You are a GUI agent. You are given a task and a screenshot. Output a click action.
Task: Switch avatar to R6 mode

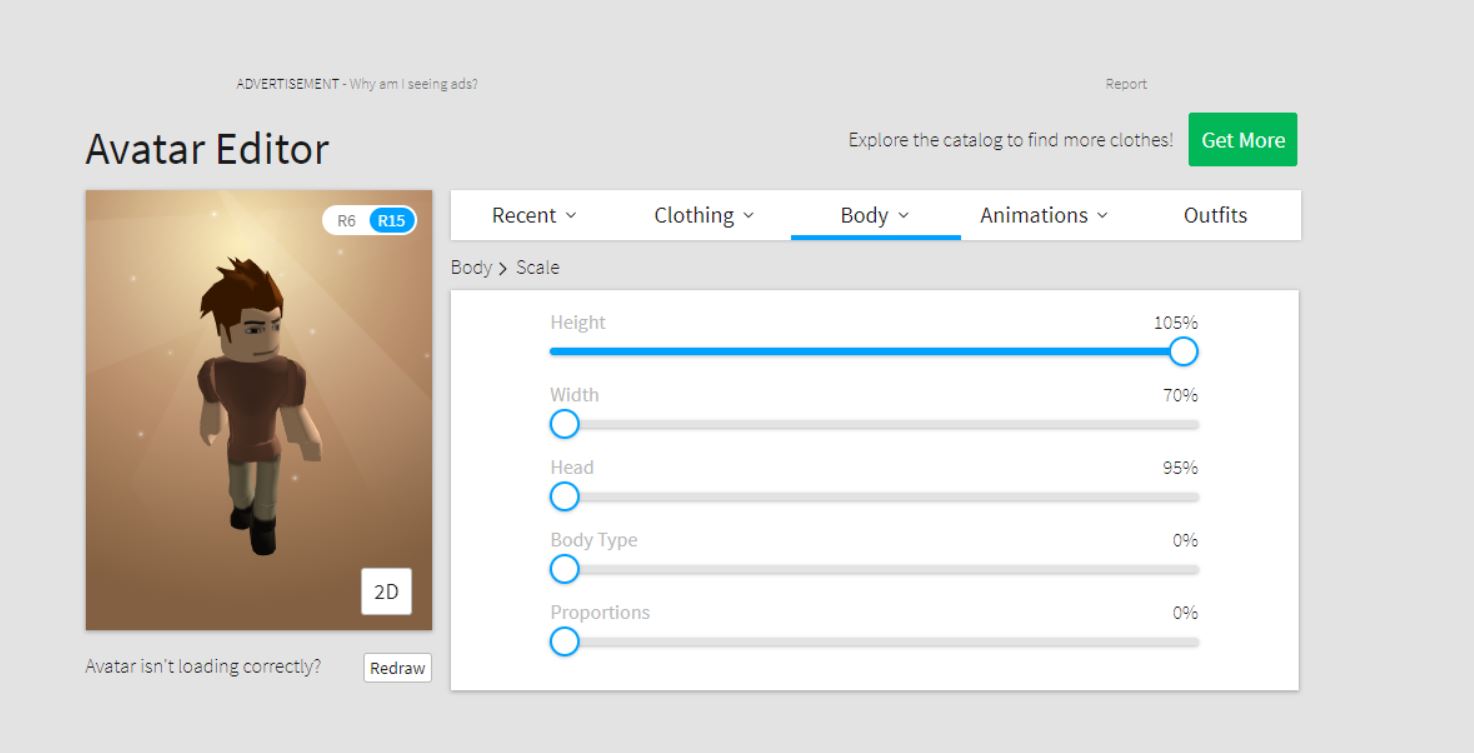pos(346,221)
